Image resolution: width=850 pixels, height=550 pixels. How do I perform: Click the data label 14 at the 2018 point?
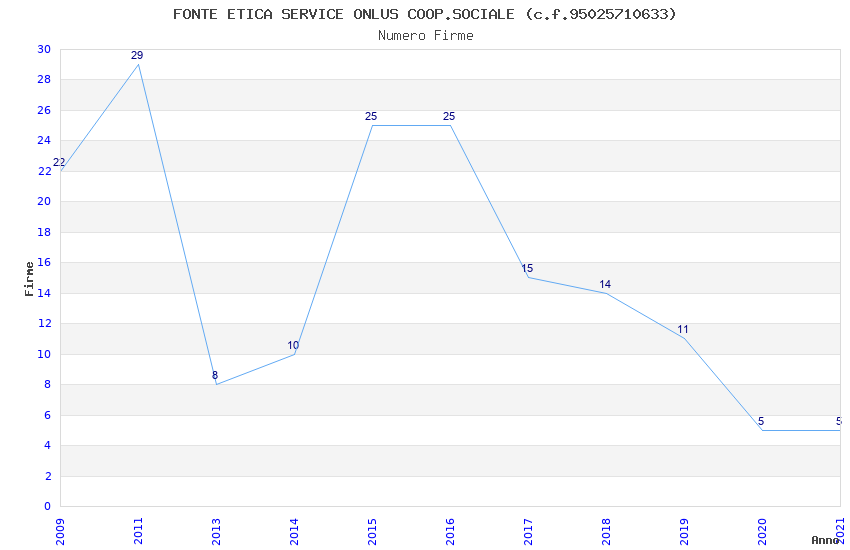point(606,284)
